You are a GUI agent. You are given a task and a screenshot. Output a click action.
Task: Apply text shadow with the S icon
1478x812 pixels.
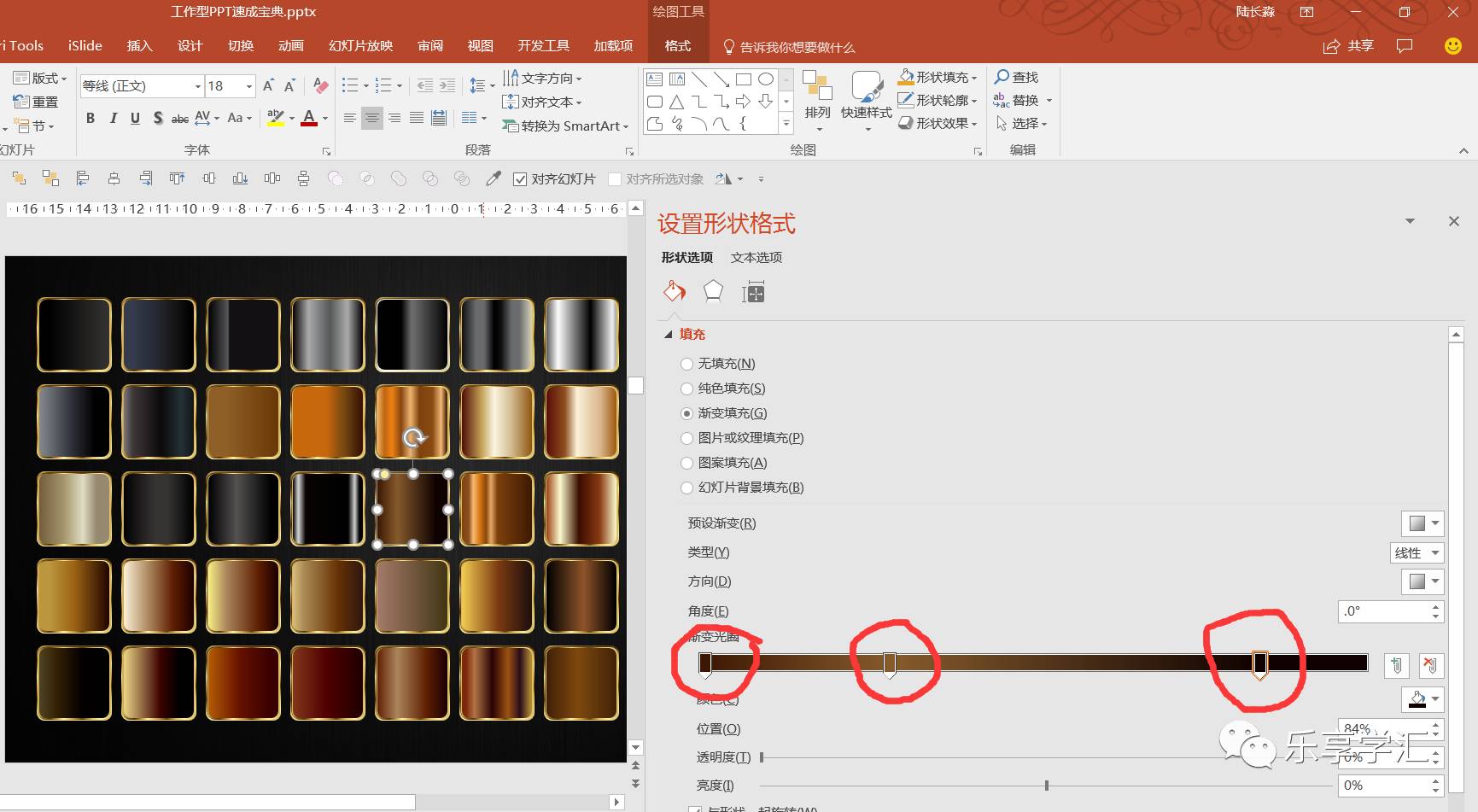158,118
